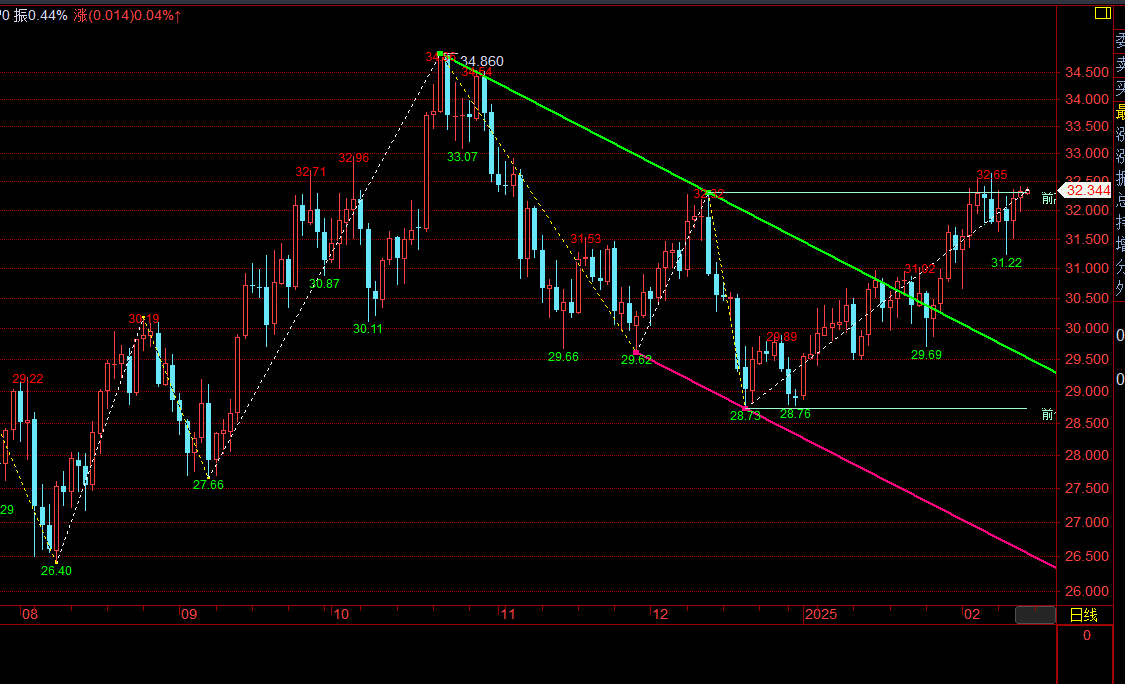Click the 27.66 low price label

coord(208,485)
